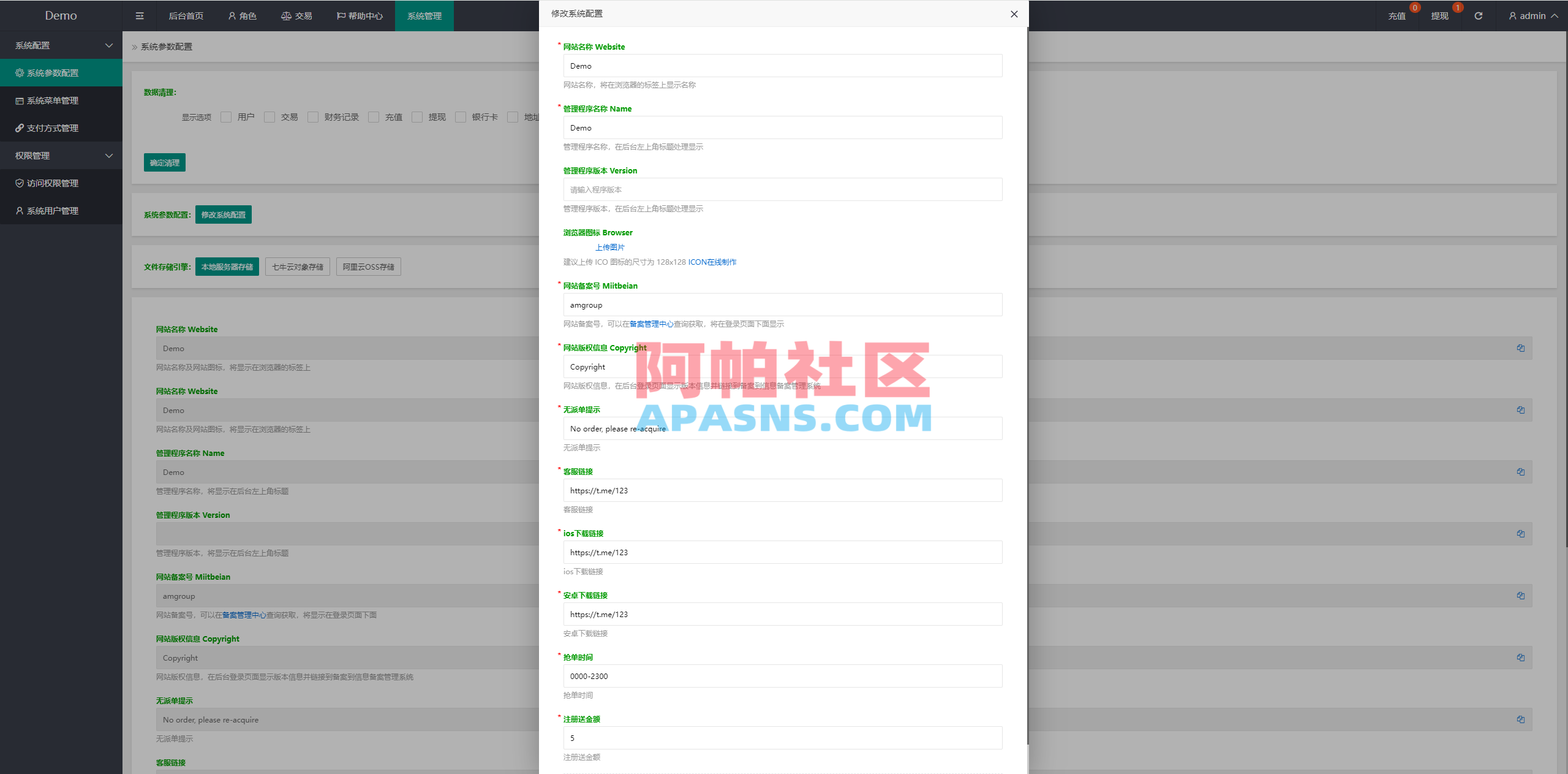
Task: Open the admin account dropdown
Action: [1533, 15]
